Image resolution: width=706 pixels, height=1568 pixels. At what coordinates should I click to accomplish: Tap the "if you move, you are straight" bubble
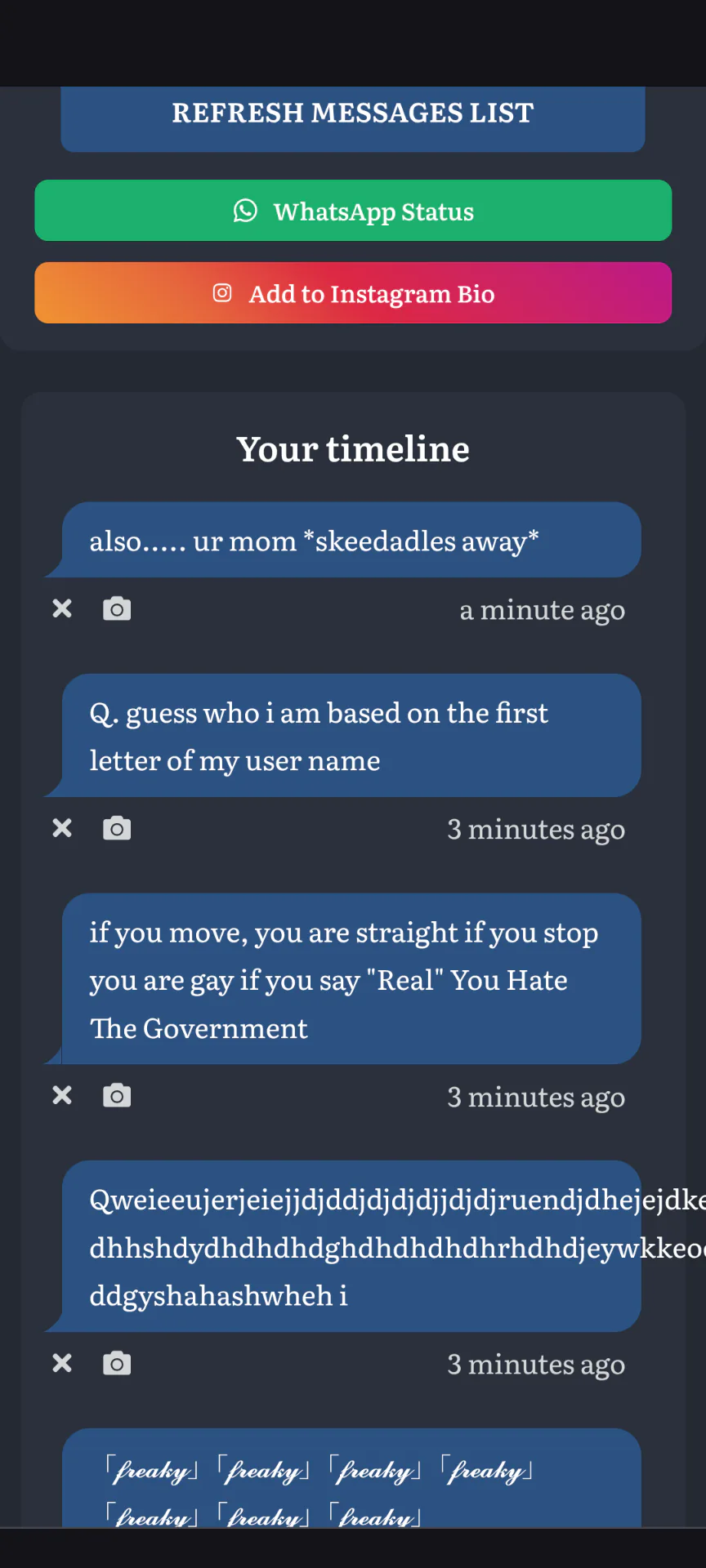pos(351,978)
